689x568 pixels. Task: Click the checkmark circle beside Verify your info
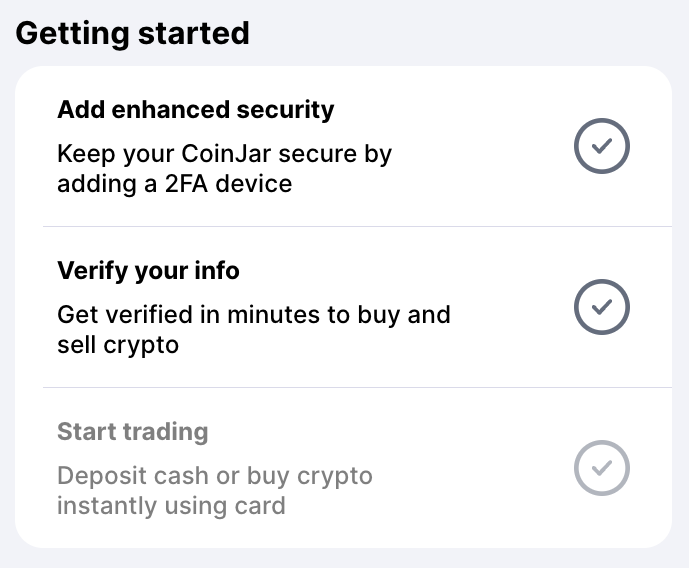point(602,307)
